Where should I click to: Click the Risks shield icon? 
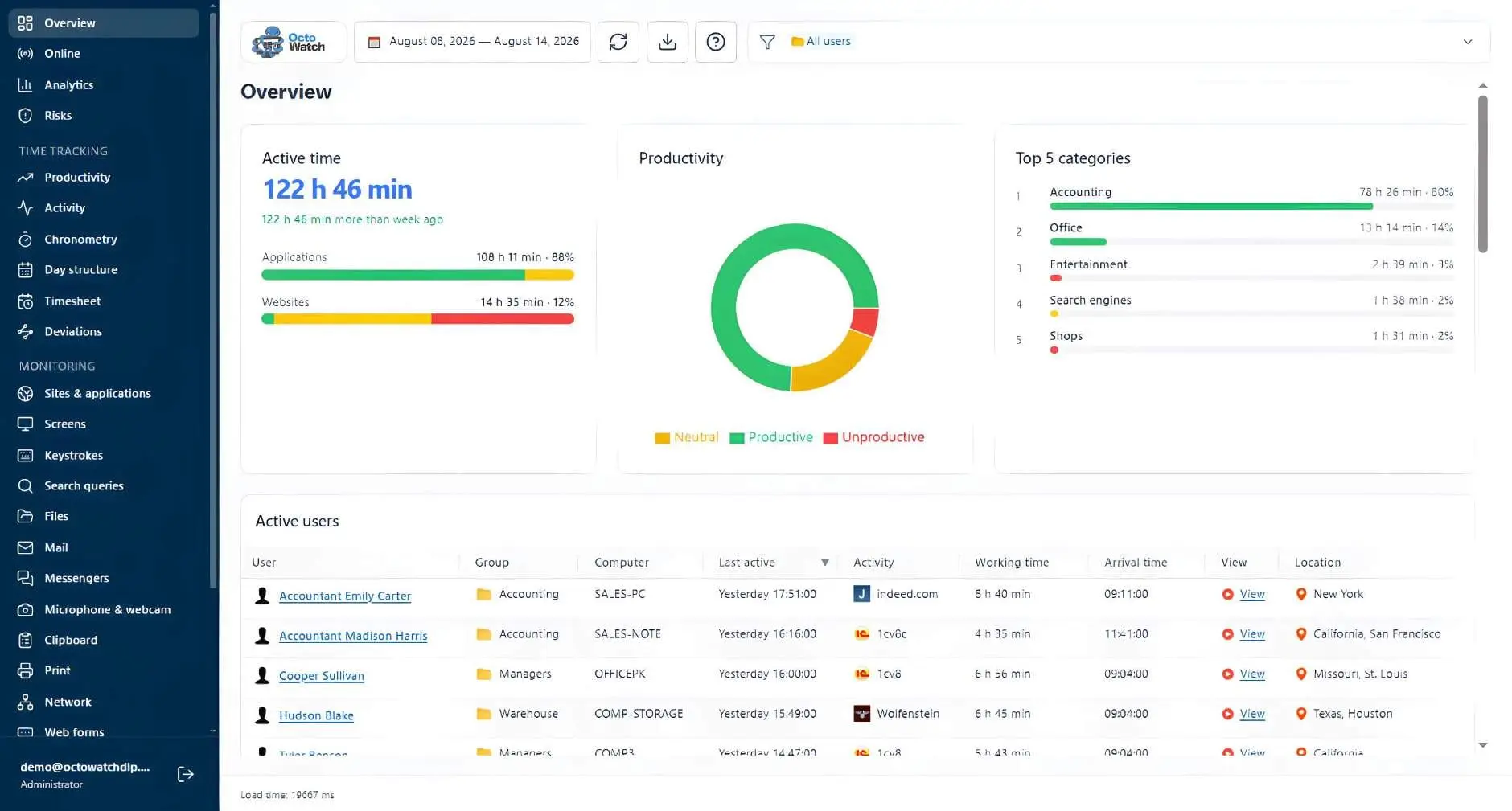26,116
